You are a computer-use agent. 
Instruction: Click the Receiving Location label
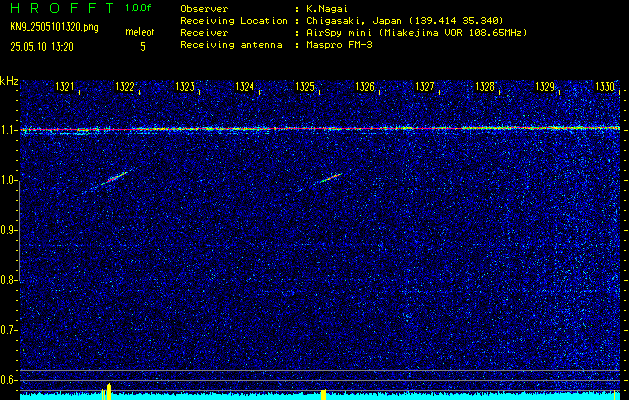[234, 20]
